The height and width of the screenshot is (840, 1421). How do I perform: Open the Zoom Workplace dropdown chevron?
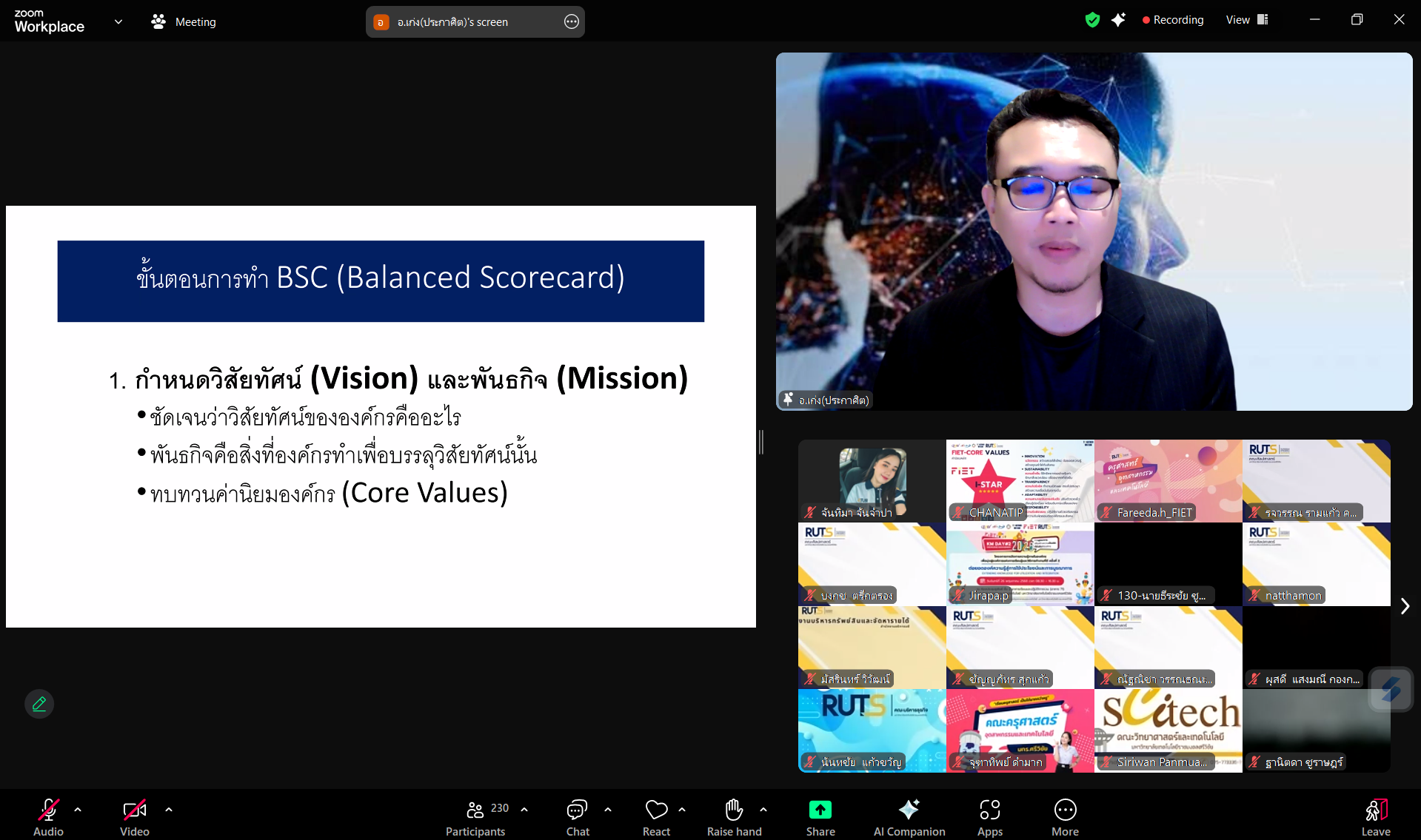point(118,22)
